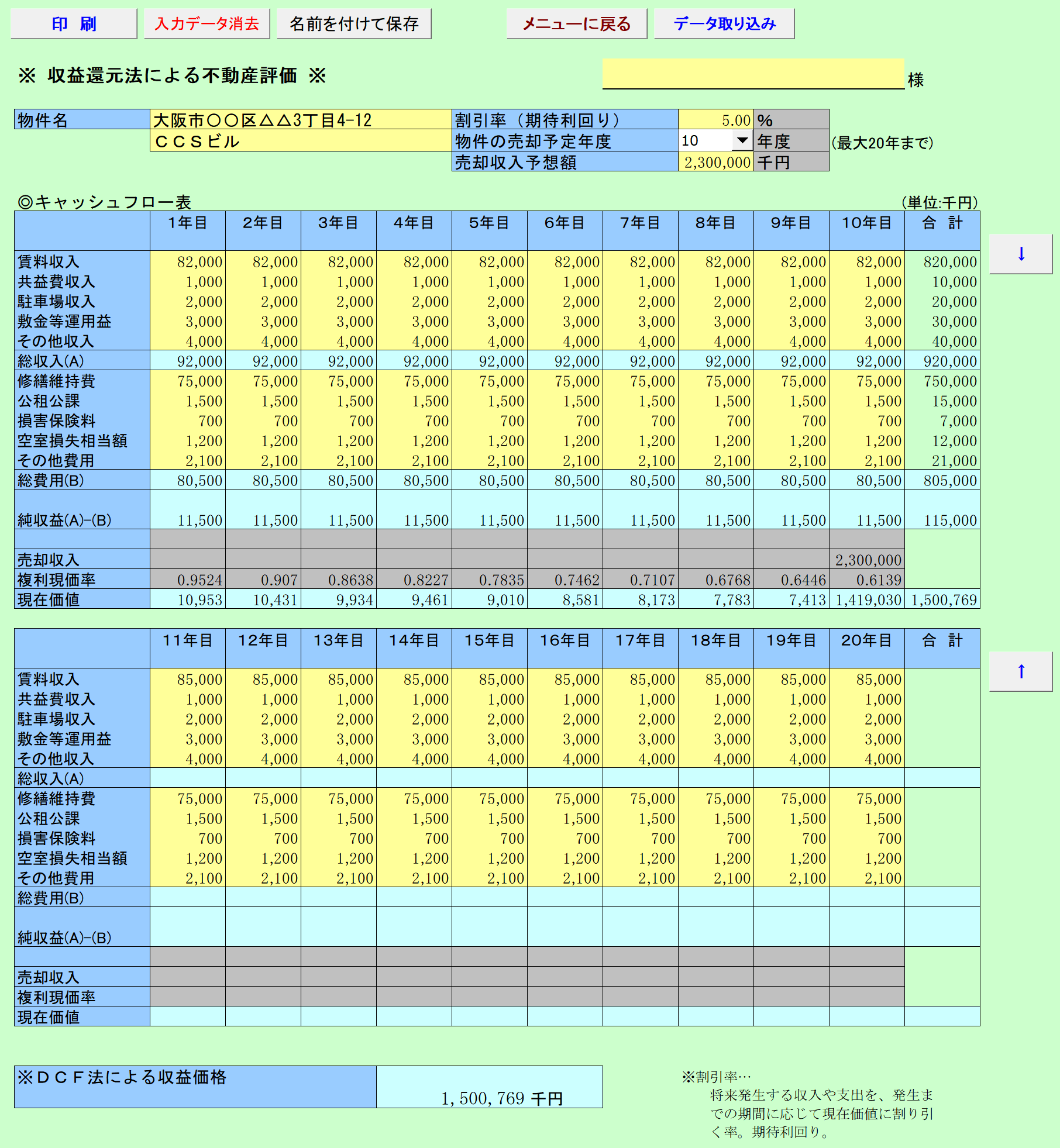This screenshot has width=1060, height=1148.
Task: Select the 複利現価率 0.9524 cell
Action: [188, 580]
